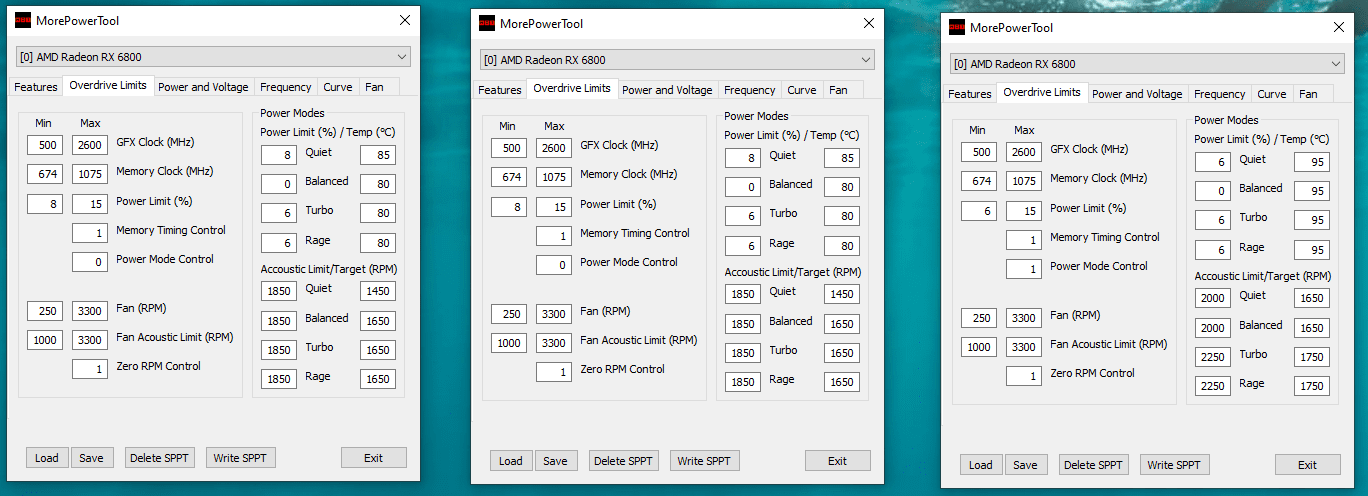The width and height of the screenshot is (1368, 496).
Task: Click Save button in left window
Action: (x=91, y=458)
